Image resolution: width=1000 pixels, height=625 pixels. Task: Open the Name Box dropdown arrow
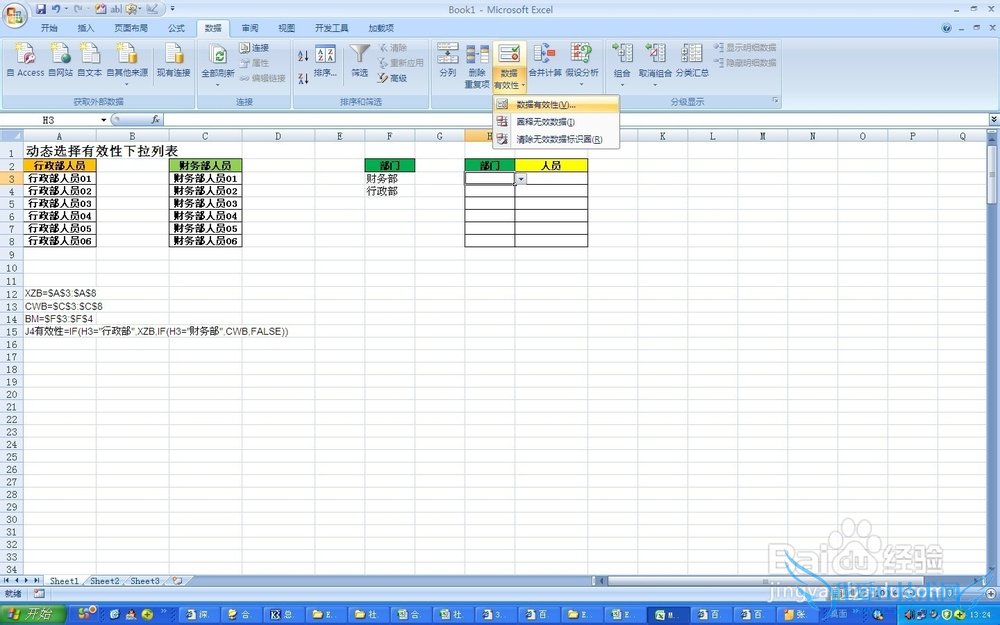click(x=103, y=120)
